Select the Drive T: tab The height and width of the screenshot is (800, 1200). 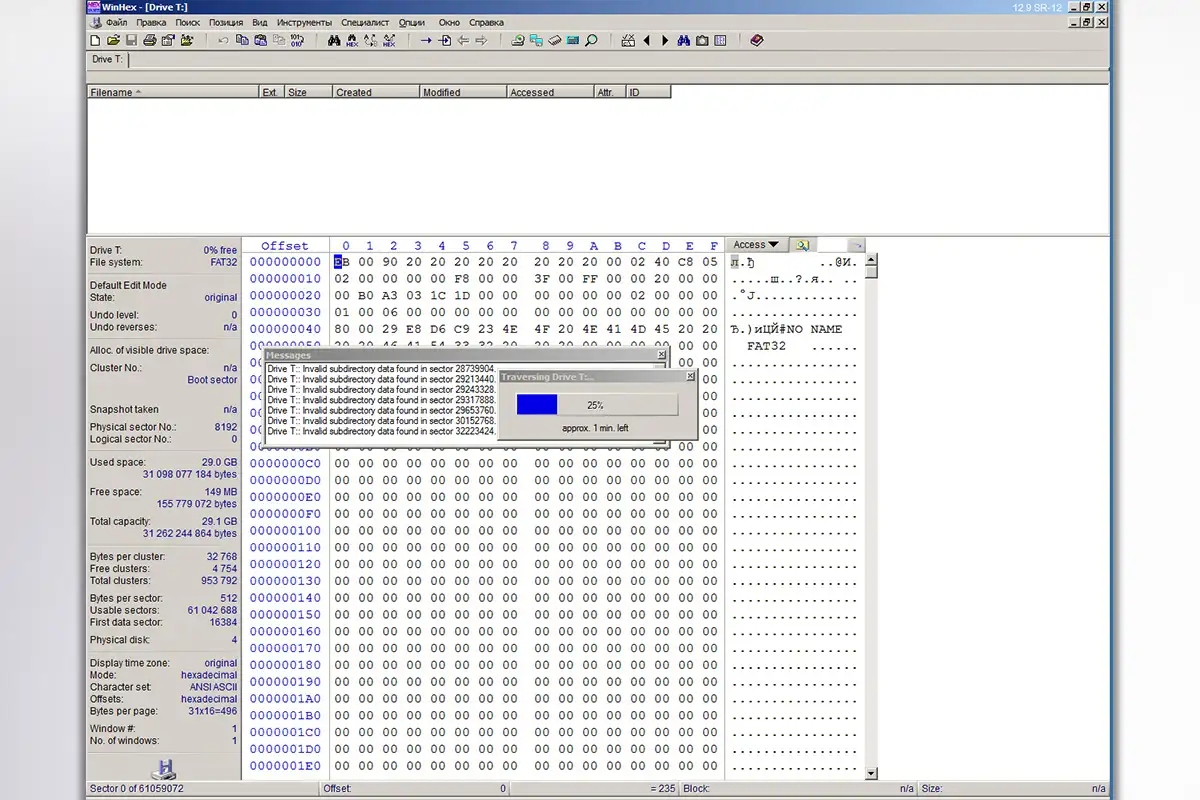click(x=108, y=60)
